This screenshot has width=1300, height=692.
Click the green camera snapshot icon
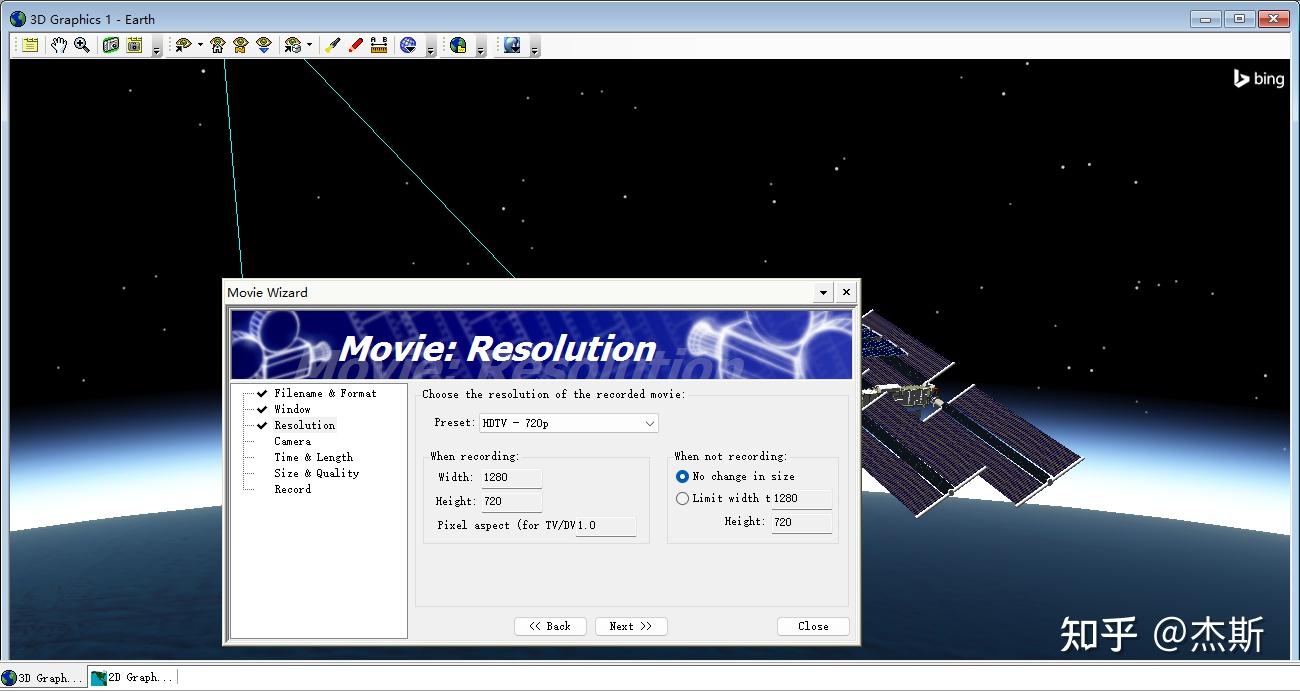click(111, 45)
